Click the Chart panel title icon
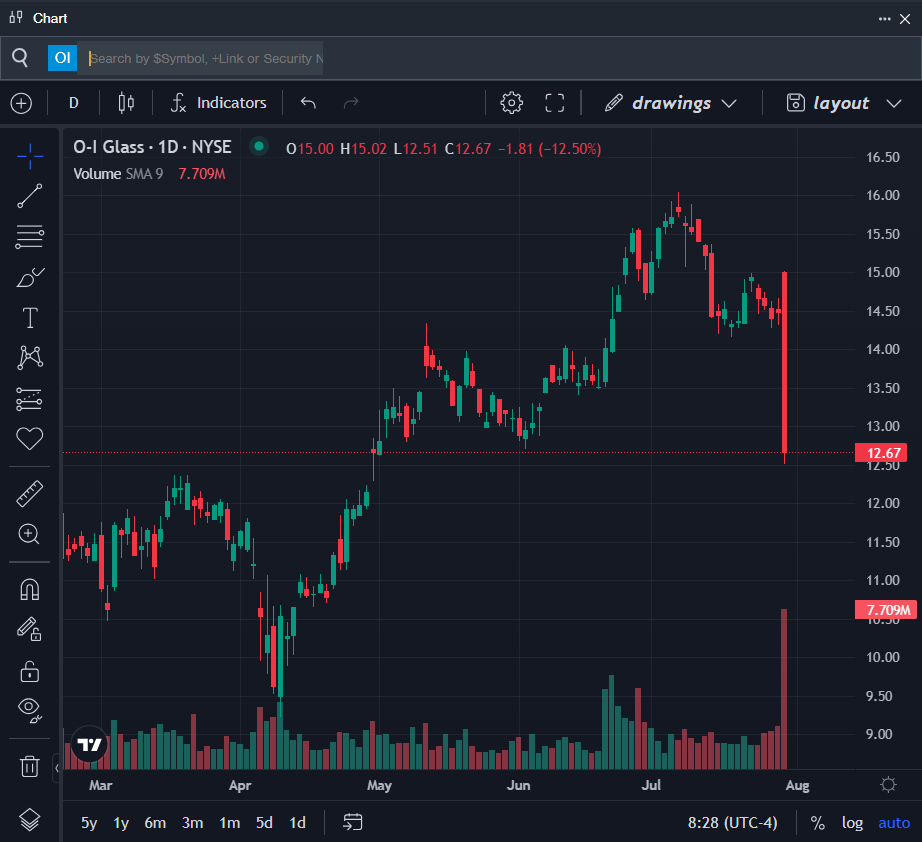Viewport: 922px width, 842px height. click(16, 18)
